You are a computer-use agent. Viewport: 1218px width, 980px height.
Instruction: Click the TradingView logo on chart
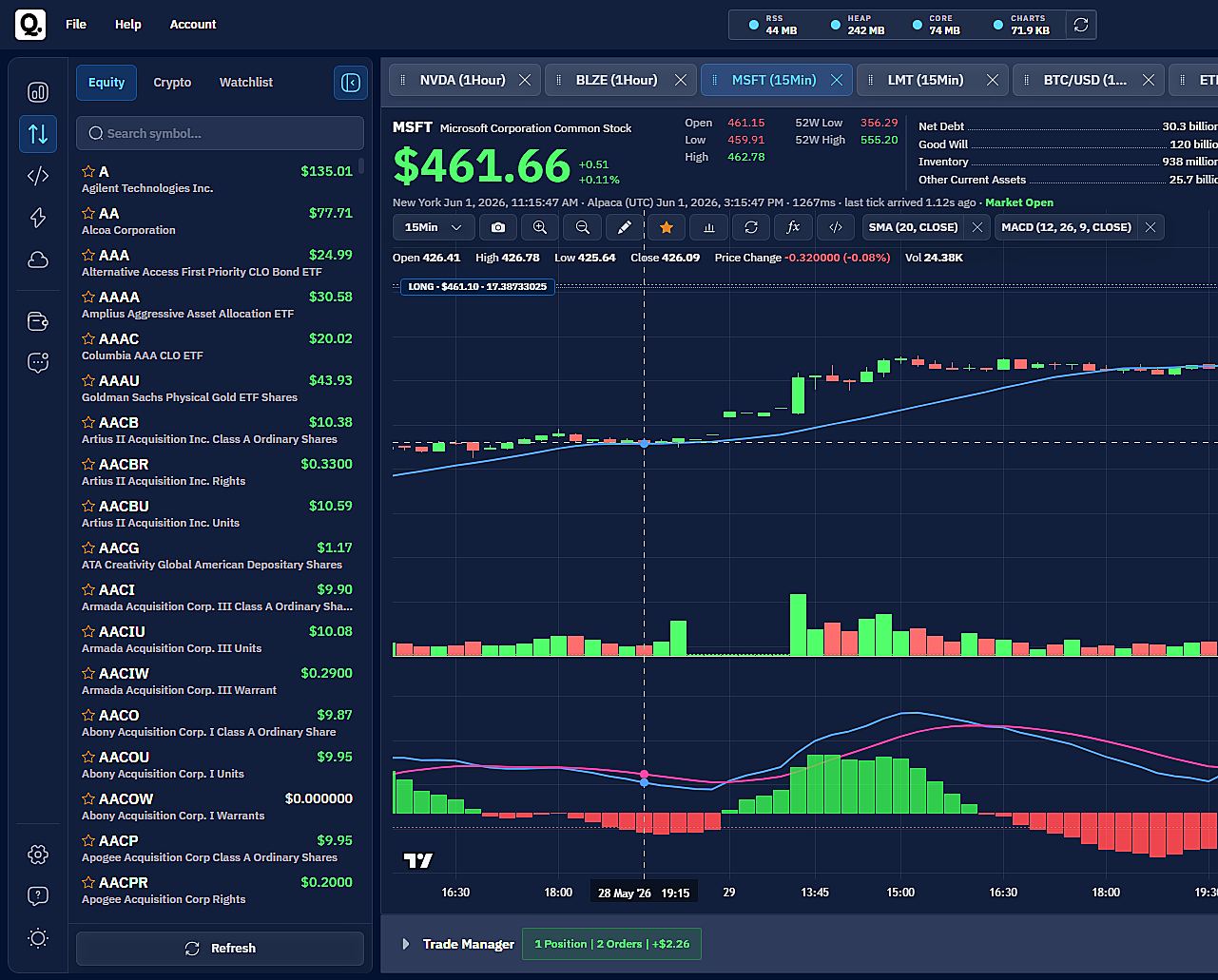click(418, 860)
